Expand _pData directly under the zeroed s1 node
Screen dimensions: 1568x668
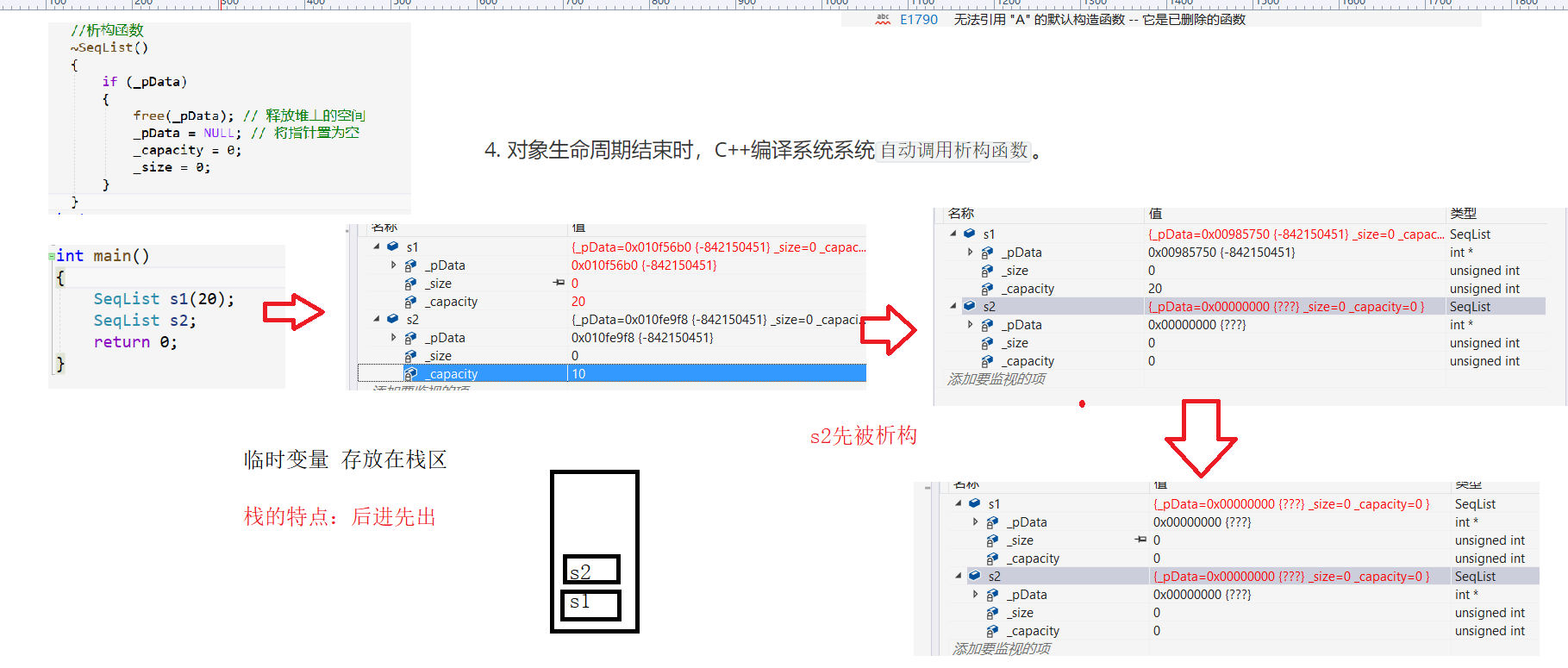click(x=976, y=522)
